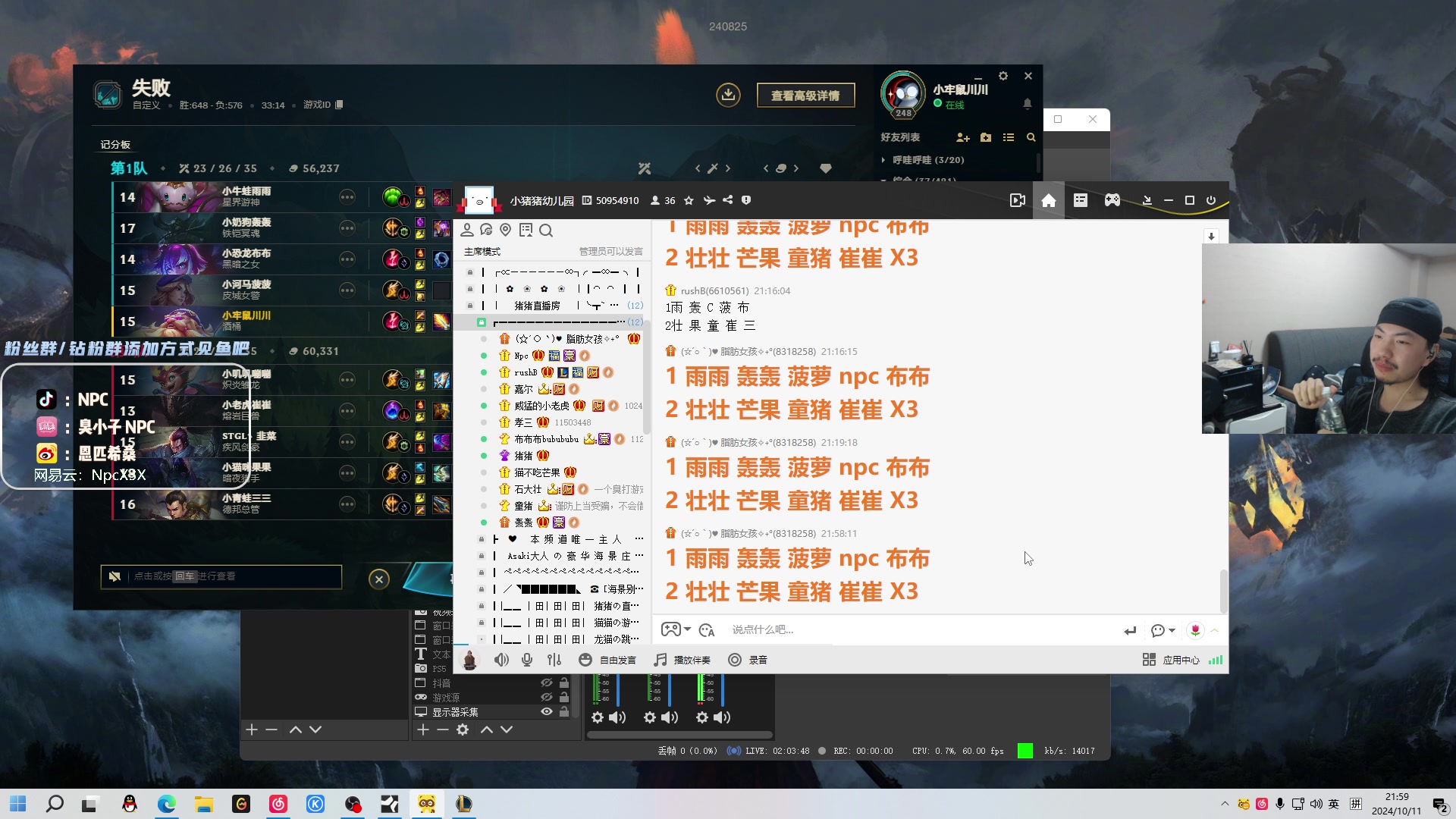Open channel notice board icon
This screenshot has width=1456, height=819.
[x=526, y=230]
